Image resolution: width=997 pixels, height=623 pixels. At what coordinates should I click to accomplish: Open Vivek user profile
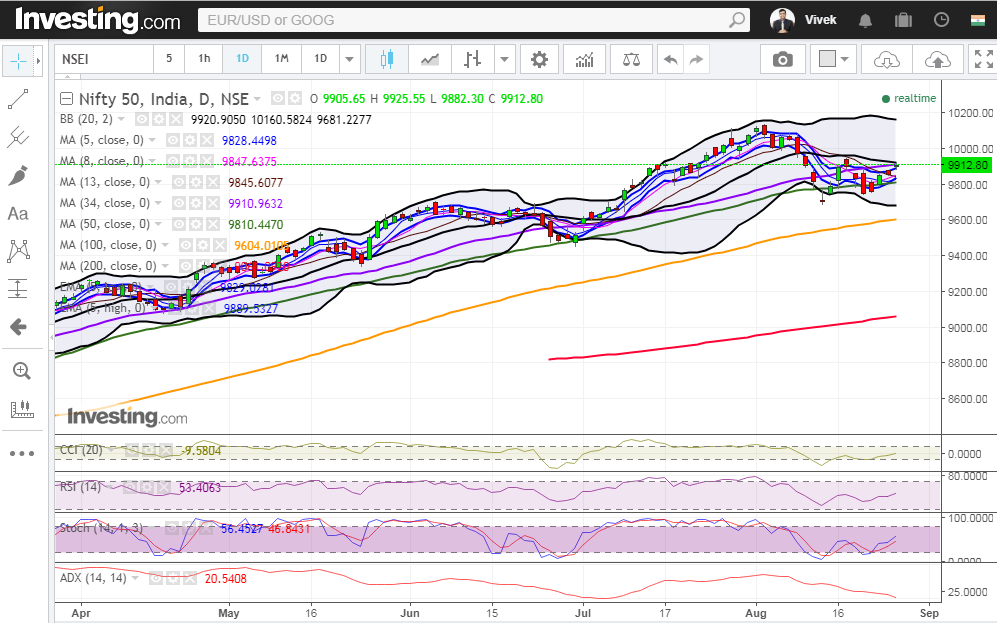[803, 20]
